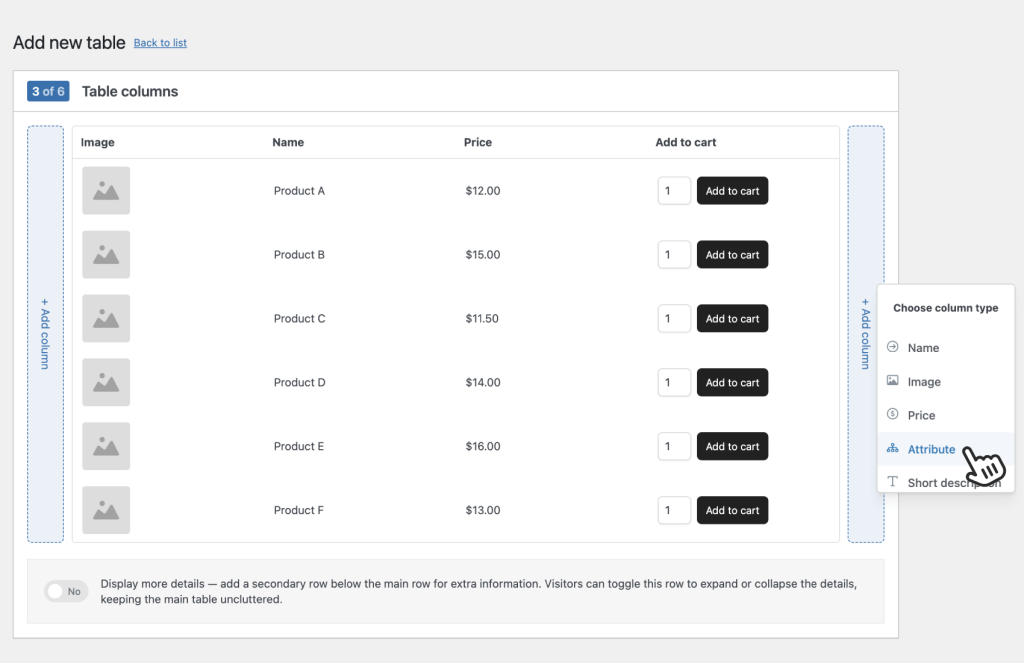Screen dimensions: 1024x663
Task: Enable the Display more details toggle
Action: coord(65,591)
